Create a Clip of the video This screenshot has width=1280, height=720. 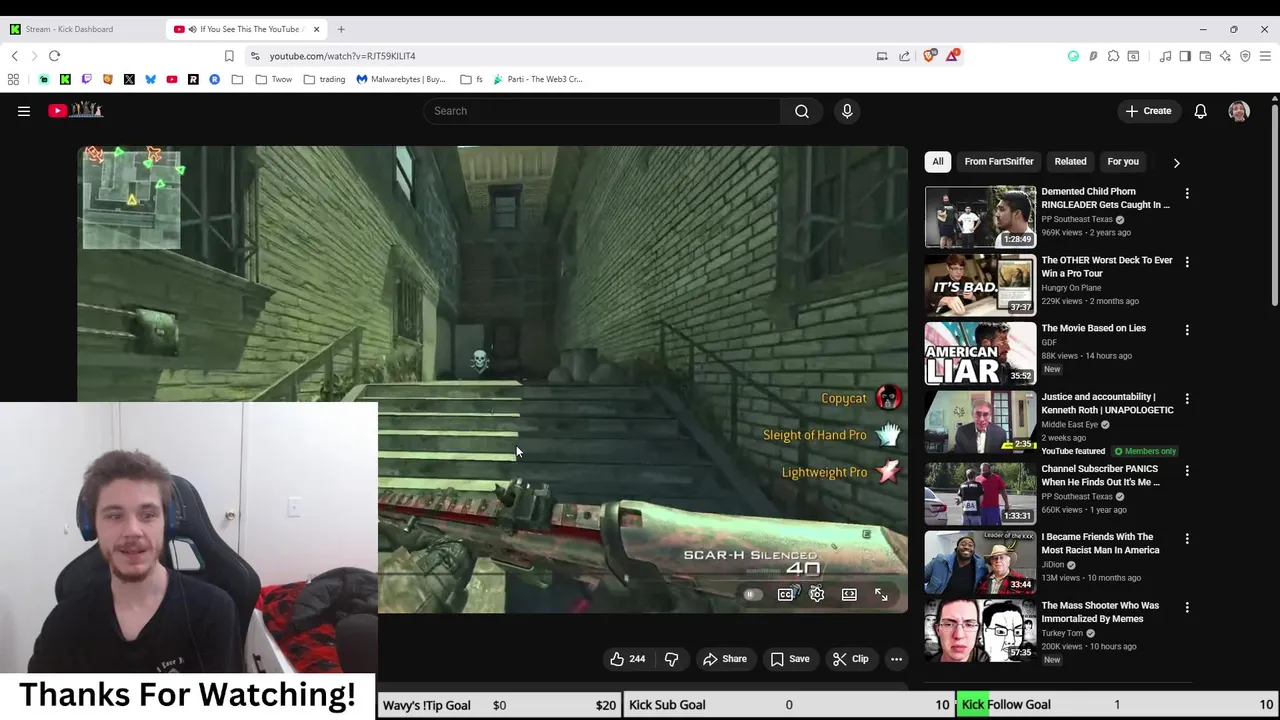tap(851, 659)
